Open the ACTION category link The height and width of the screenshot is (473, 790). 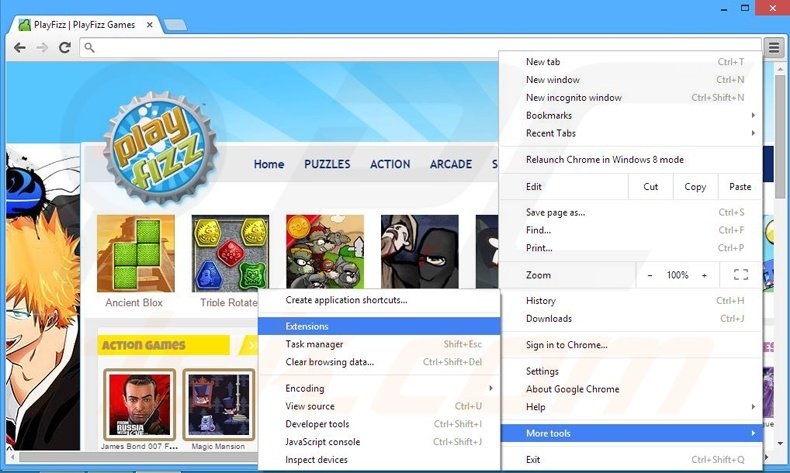(x=390, y=164)
